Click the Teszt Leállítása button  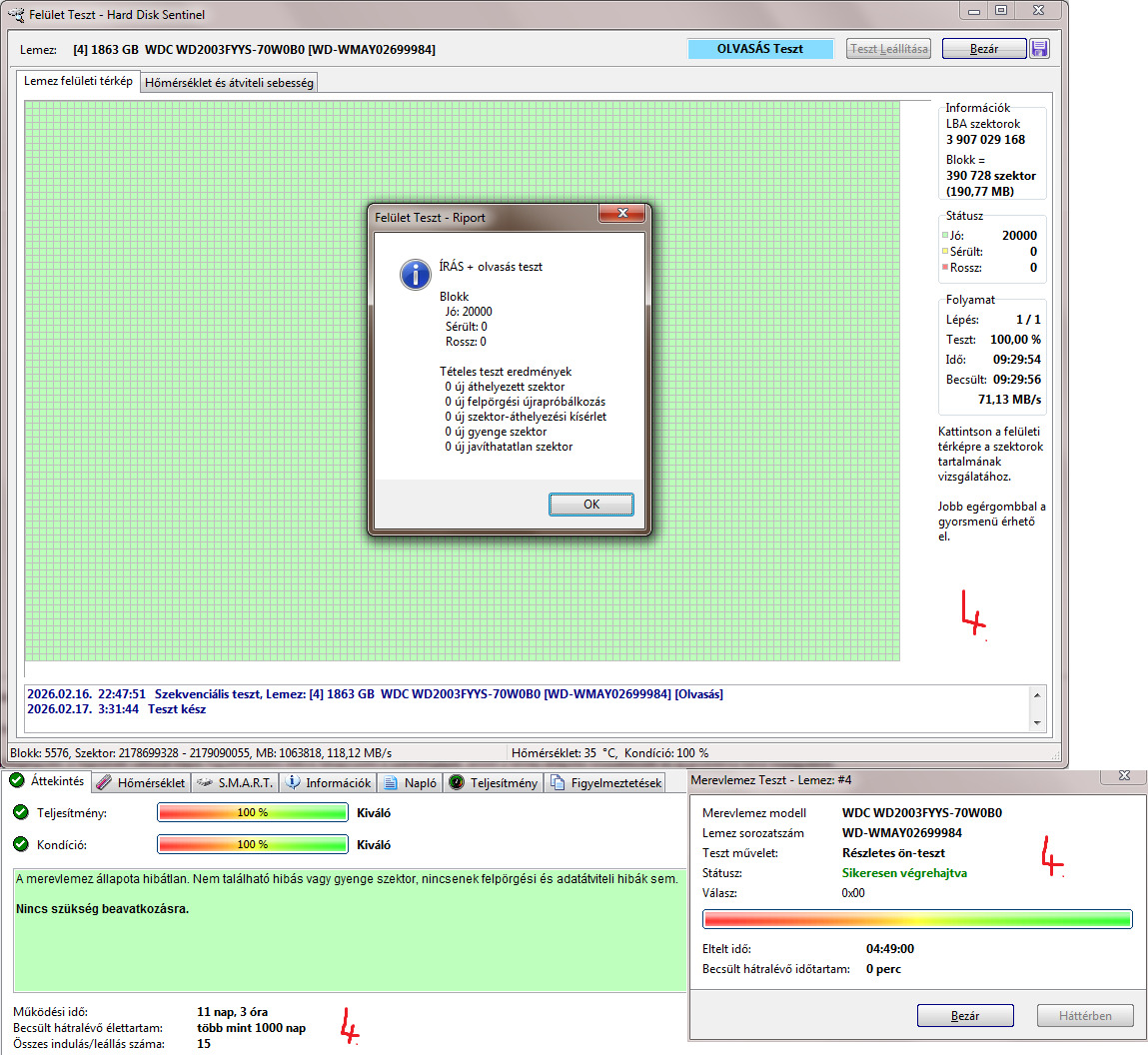[x=889, y=49]
